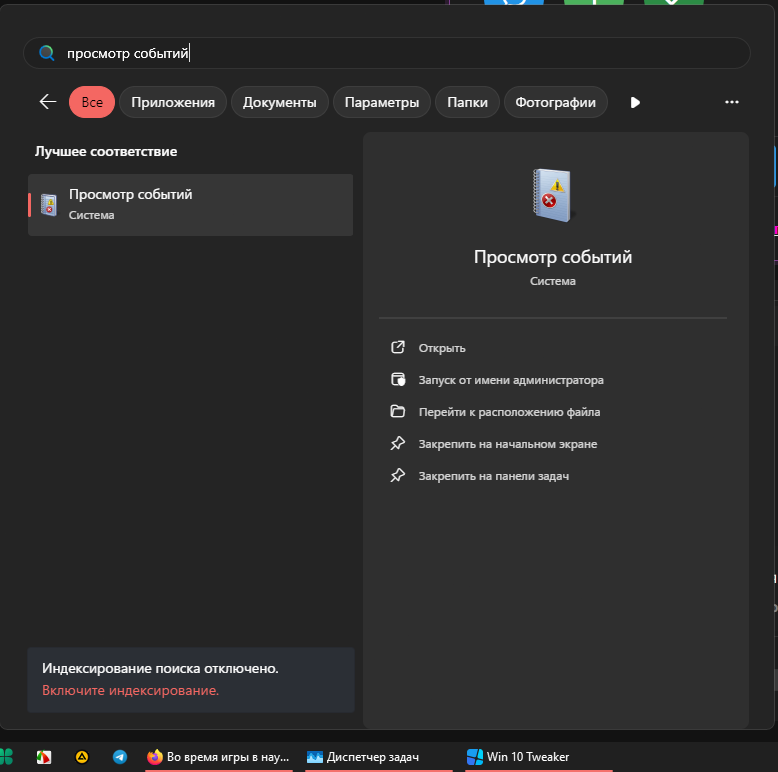Click the search text input field
This screenshot has height=772, width=778.
(x=400, y=53)
